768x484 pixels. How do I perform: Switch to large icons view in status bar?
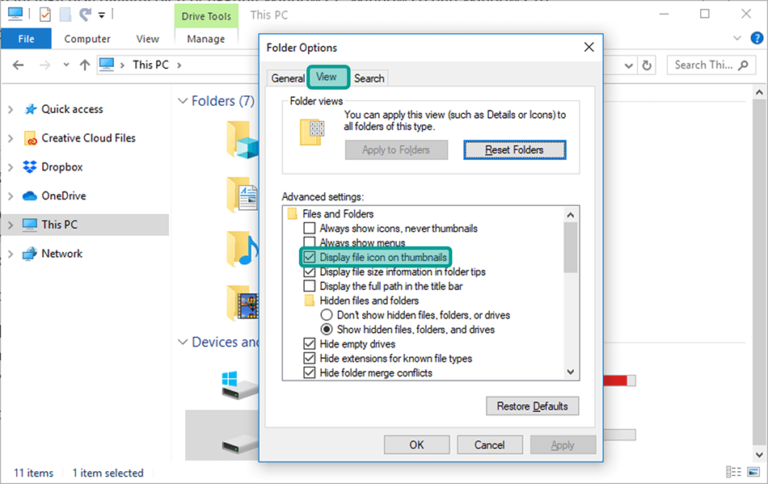click(x=753, y=472)
